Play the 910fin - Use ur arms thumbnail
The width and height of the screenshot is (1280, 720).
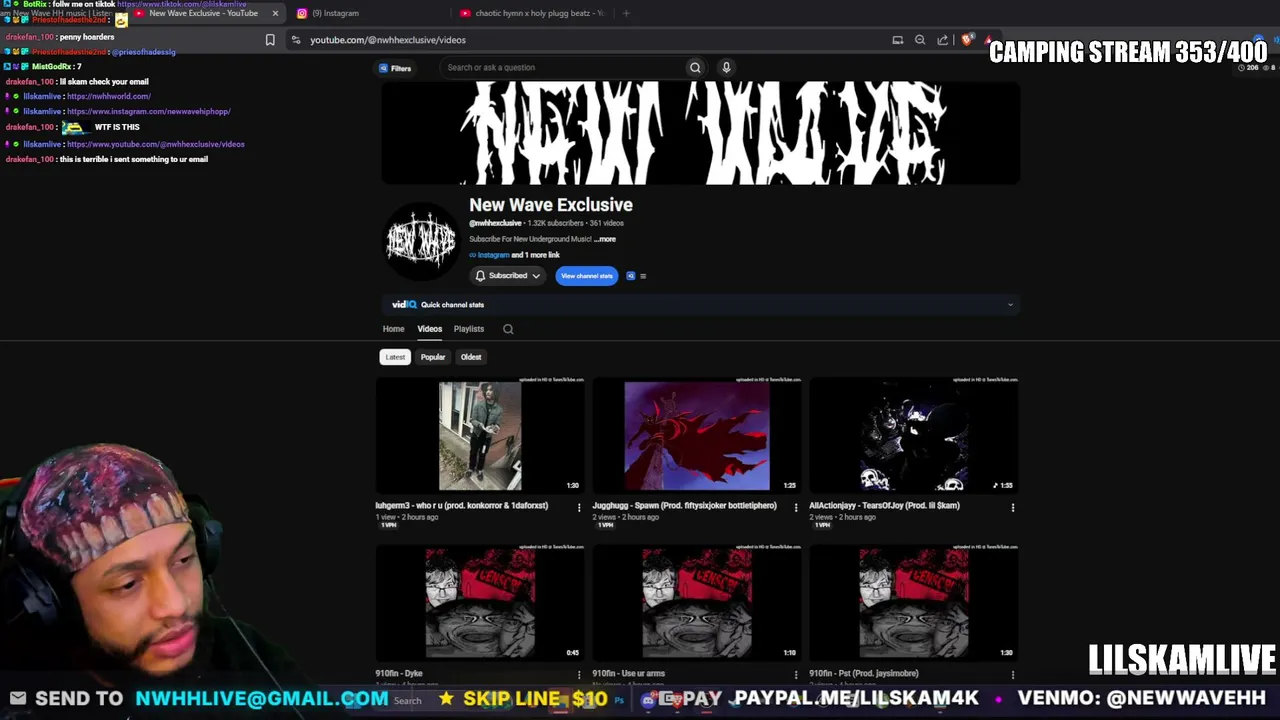pos(697,603)
